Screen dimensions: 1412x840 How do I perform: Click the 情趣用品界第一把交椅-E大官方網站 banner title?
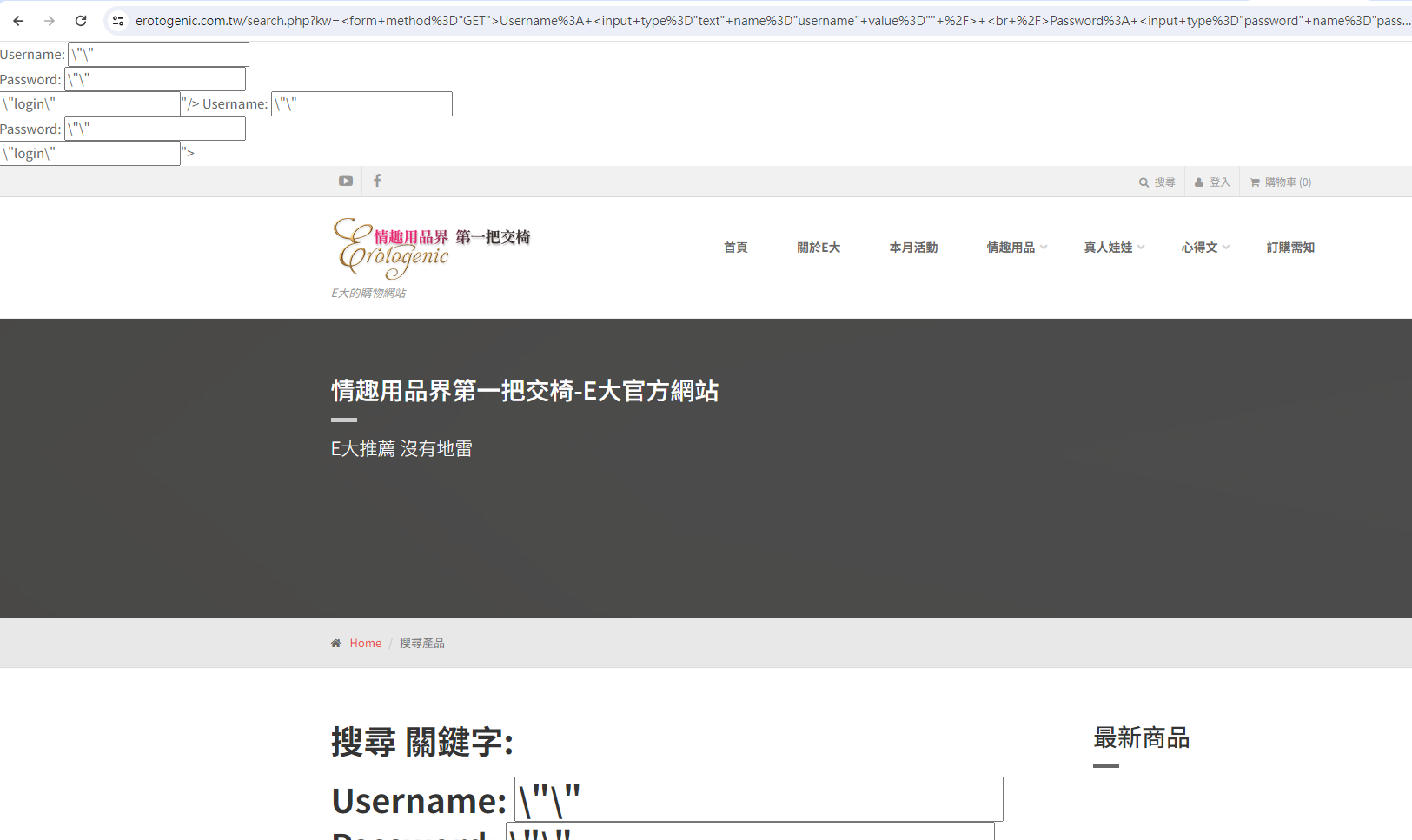[525, 391]
